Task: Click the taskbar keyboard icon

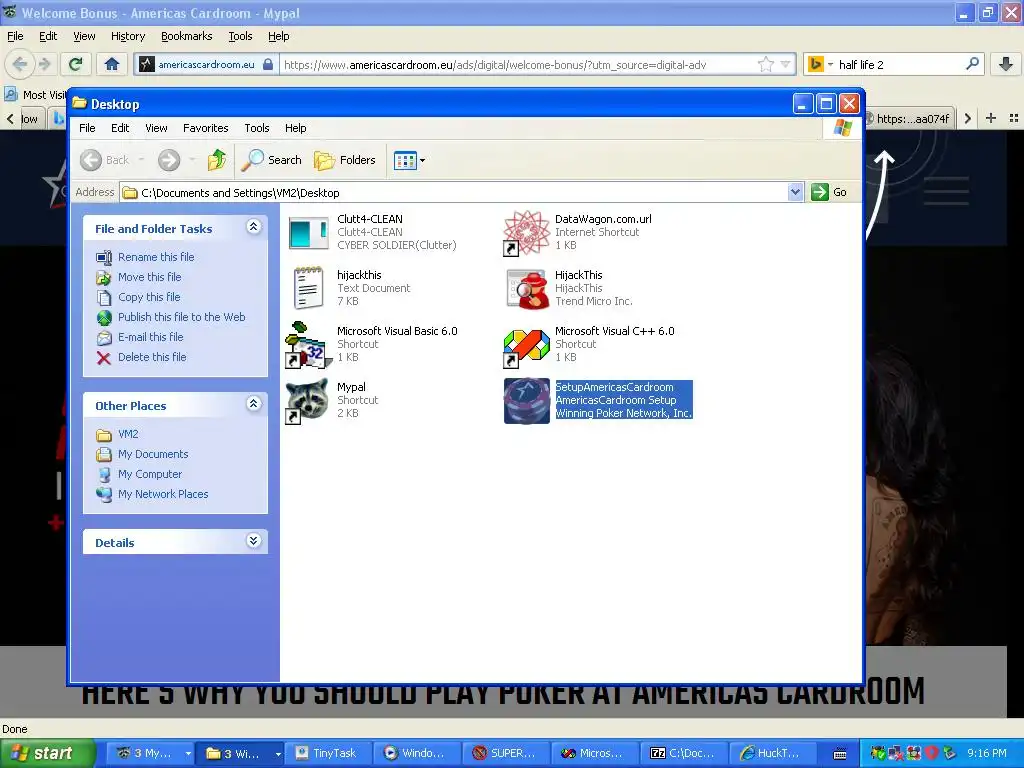Action: pos(840,754)
